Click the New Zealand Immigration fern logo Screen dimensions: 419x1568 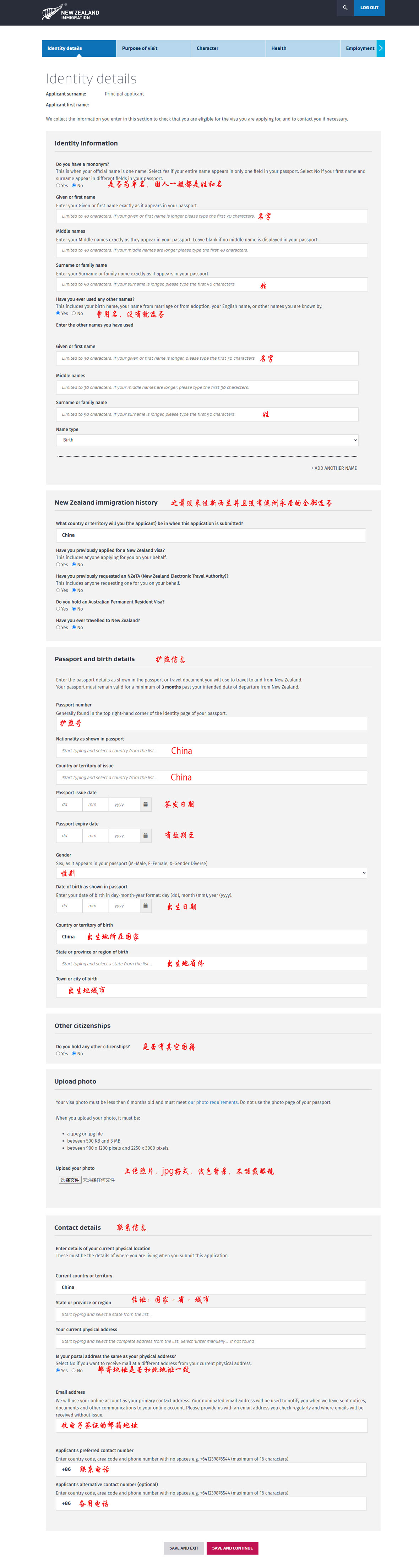(70, 13)
